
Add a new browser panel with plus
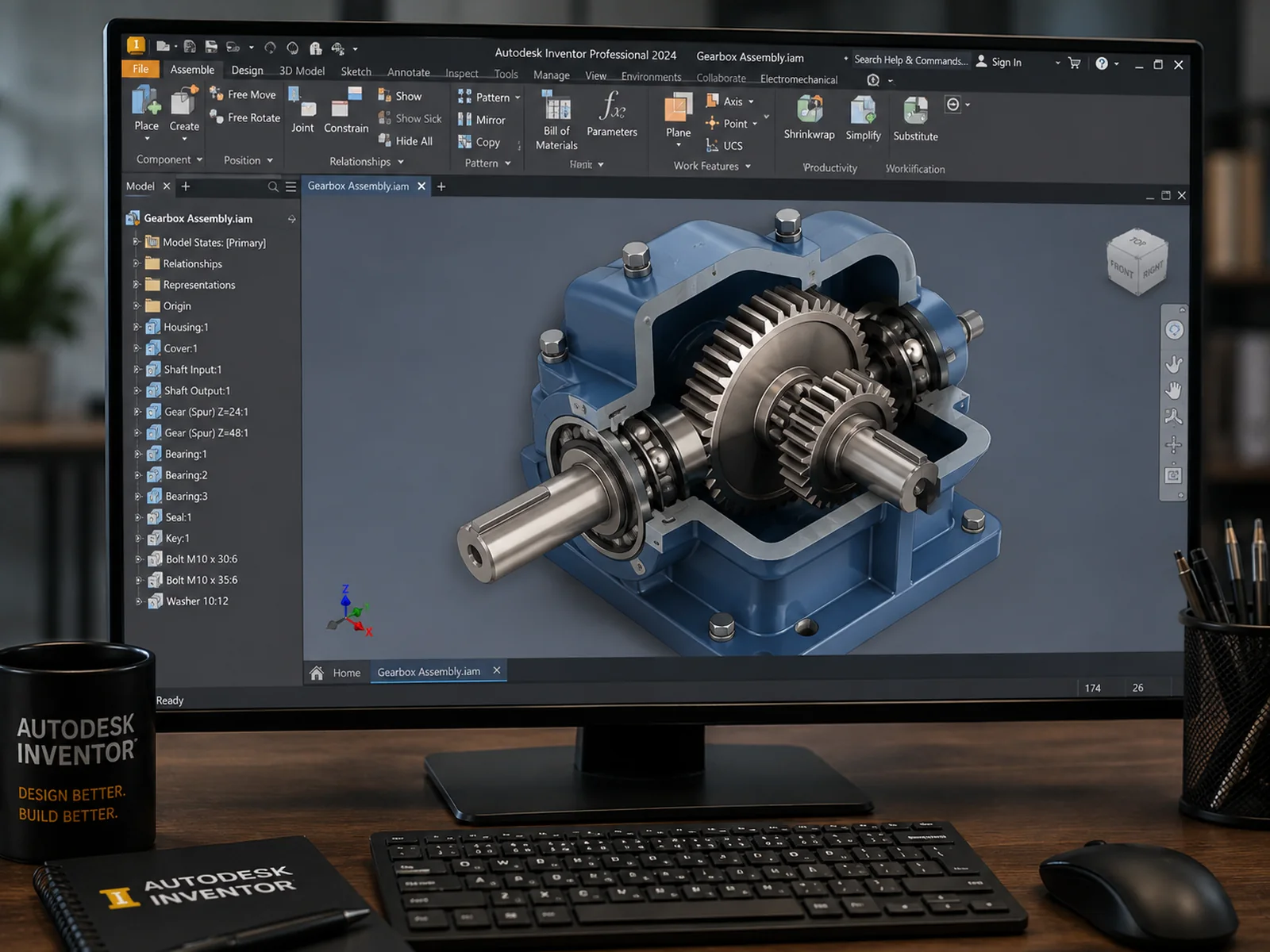186,186
